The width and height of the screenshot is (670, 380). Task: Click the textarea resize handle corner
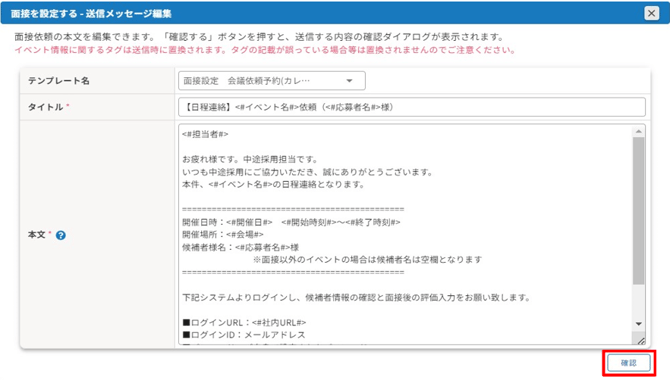[x=641, y=340]
